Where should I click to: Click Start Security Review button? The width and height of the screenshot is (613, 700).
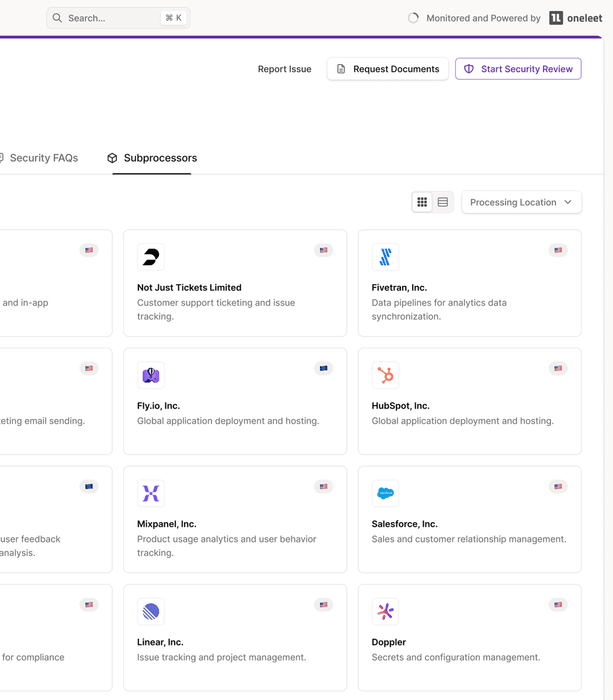click(518, 69)
